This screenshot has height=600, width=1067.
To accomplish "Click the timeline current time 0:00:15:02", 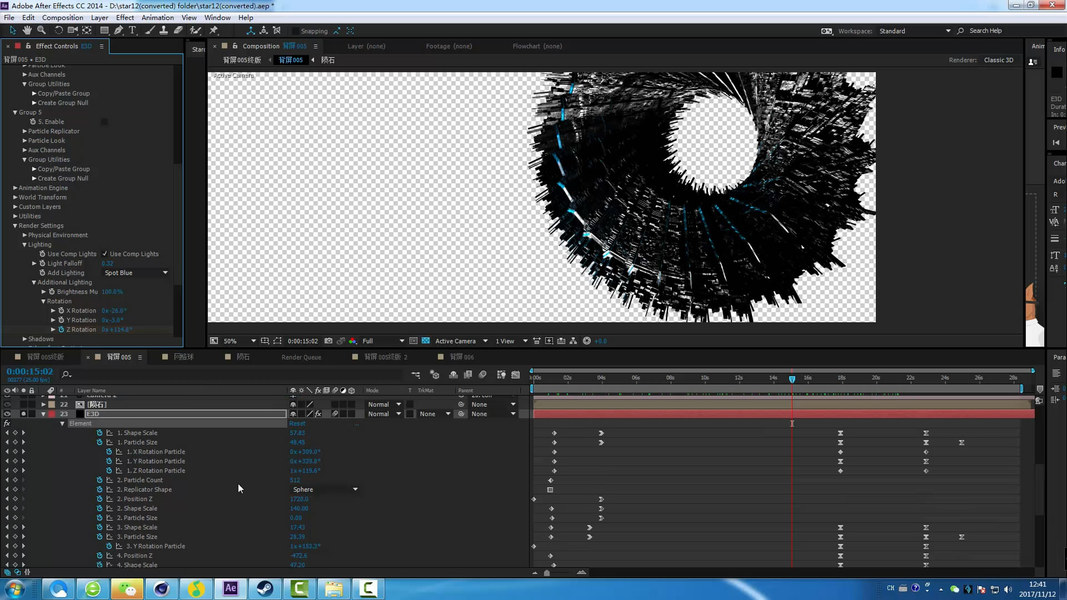I will (29, 371).
